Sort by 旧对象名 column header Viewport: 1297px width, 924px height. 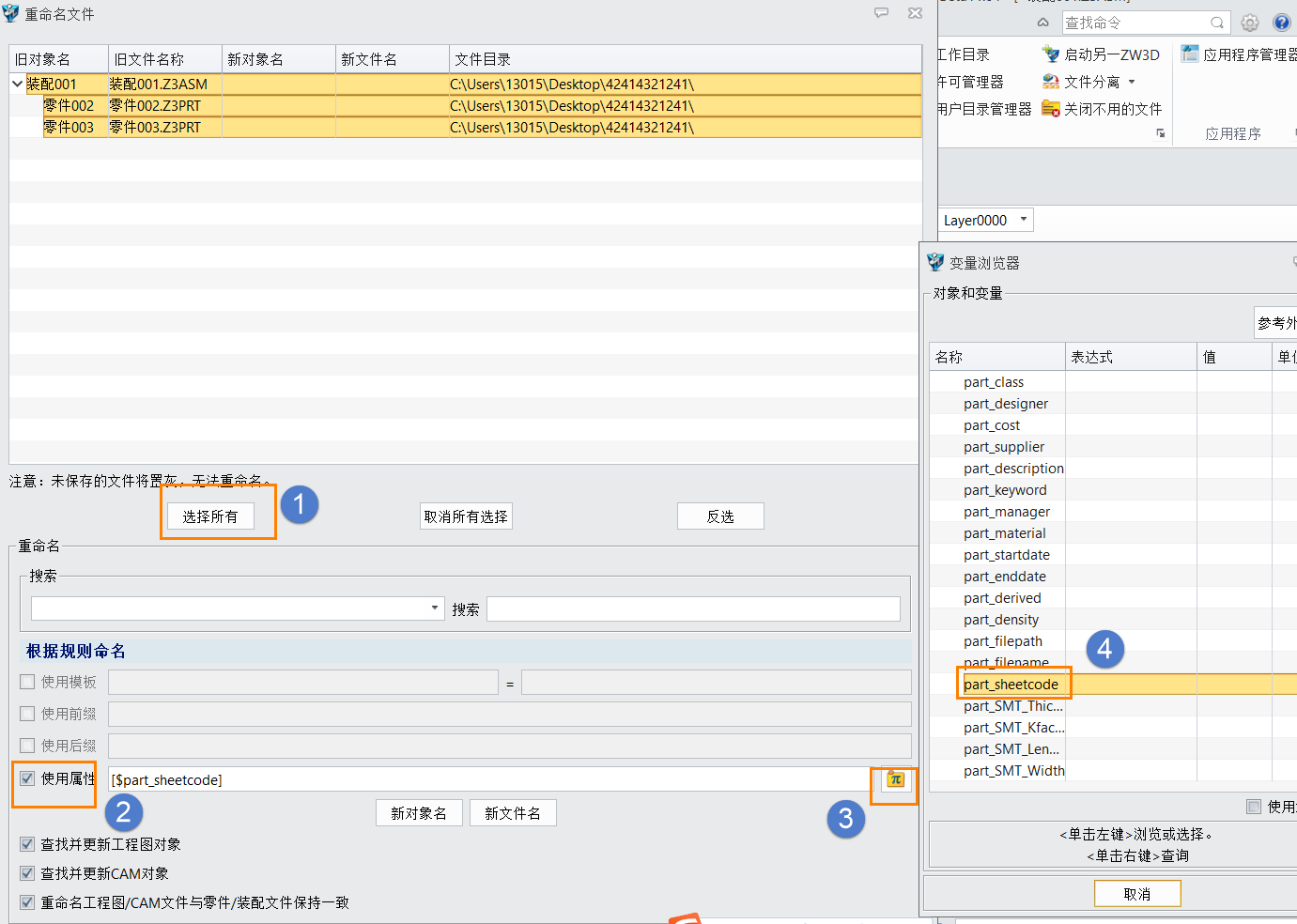tap(59, 59)
